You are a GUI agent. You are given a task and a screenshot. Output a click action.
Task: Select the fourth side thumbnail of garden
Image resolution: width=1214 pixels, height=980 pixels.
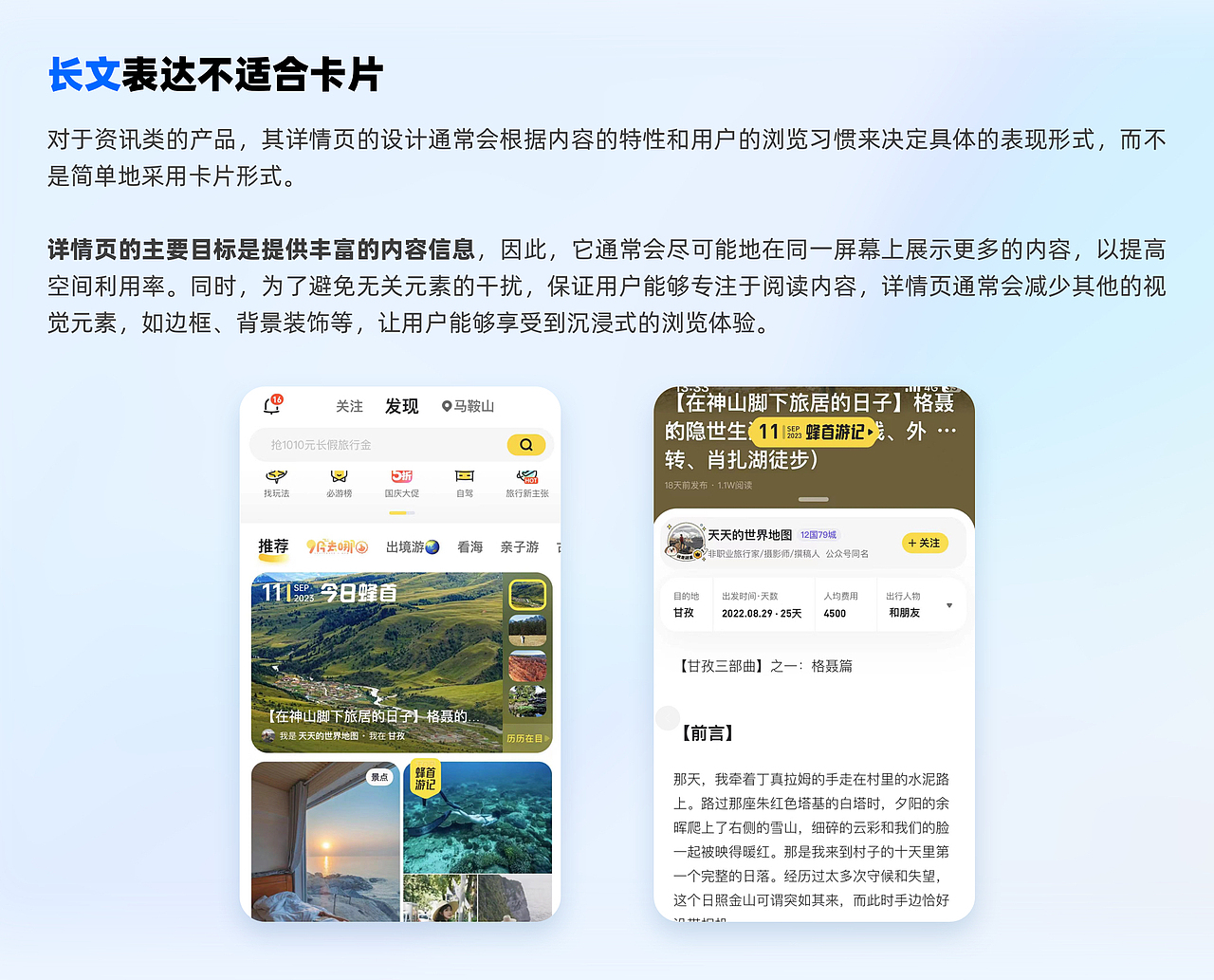527,701
